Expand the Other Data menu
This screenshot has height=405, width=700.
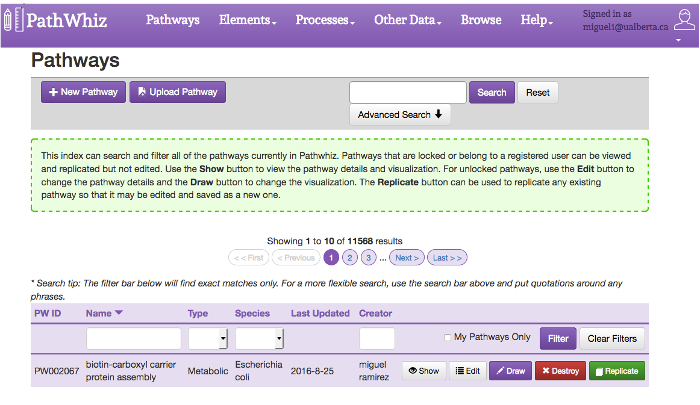tap(407, 20)
